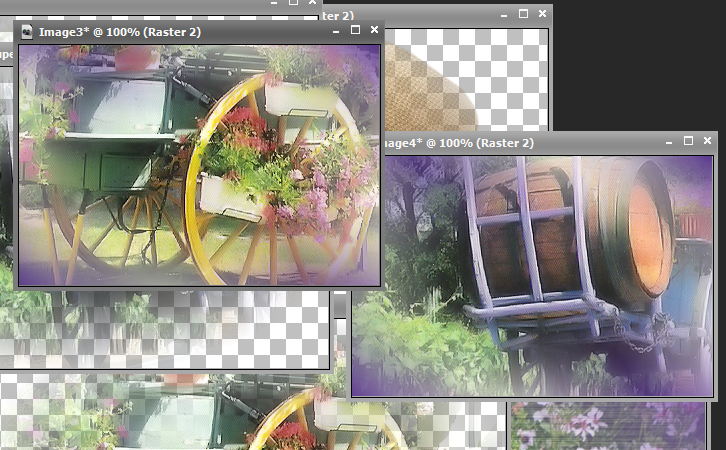This screenshot has width=726, height=450.
Task: Minimize the Image3 window
Action: (336, 31)
